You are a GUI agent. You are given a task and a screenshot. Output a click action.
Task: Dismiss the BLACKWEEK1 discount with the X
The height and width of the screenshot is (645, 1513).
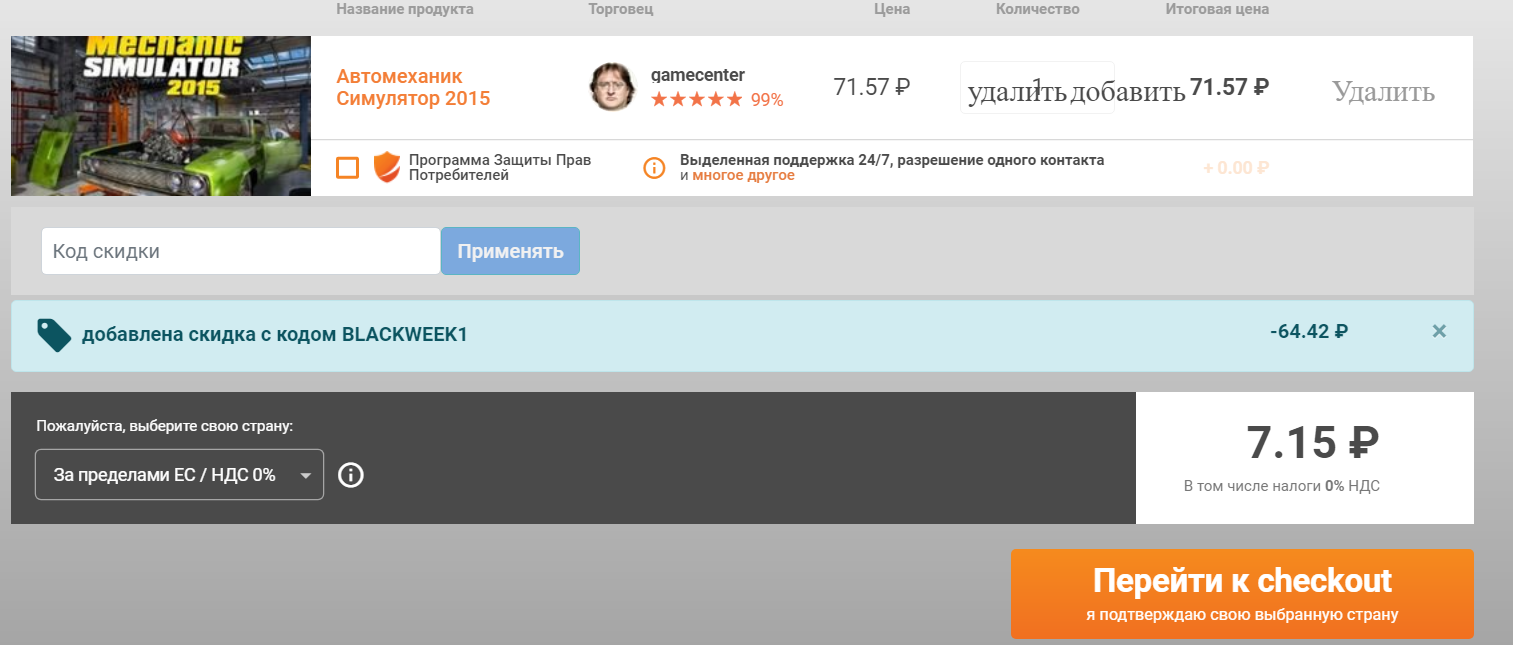click(x=1439, y=331)
